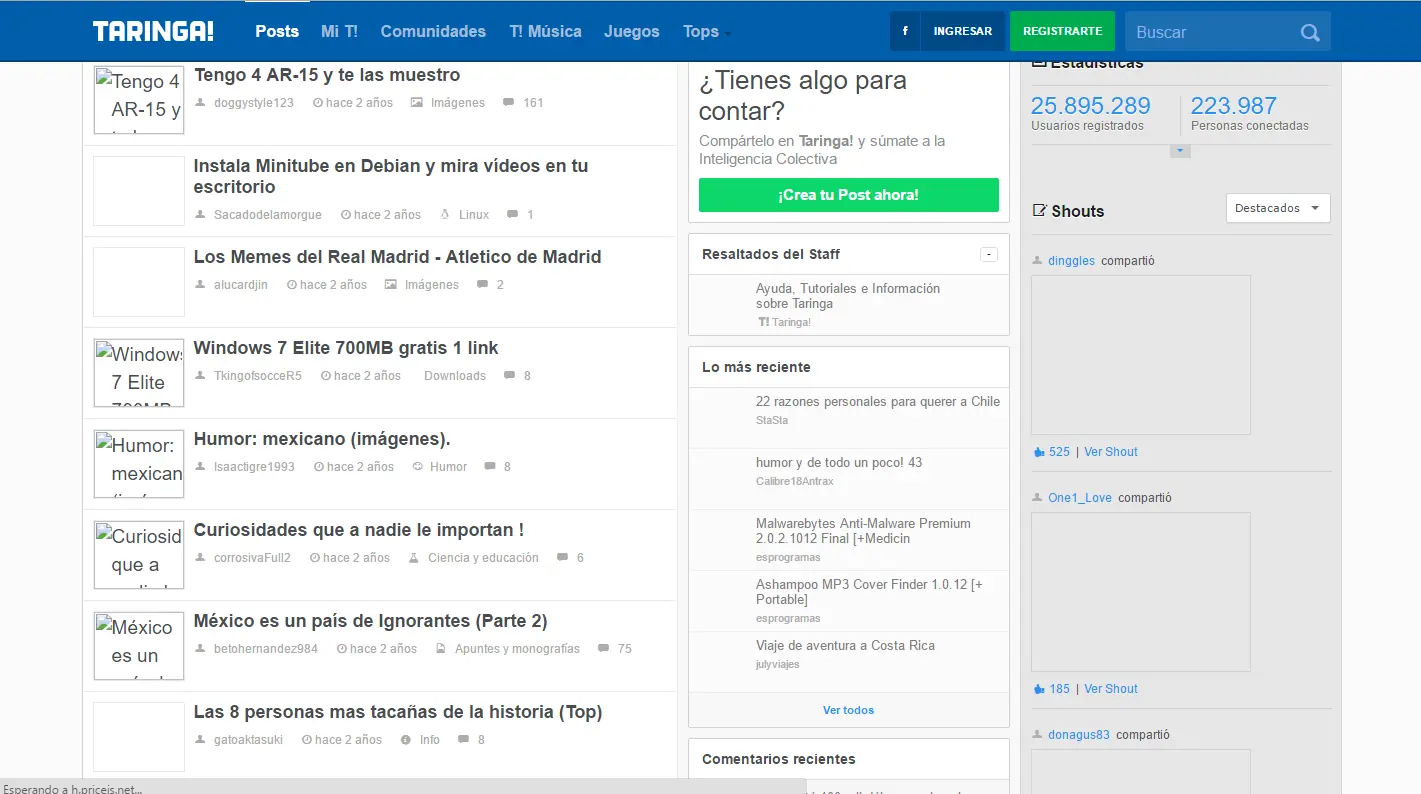Open post 'Los Memes del Real Madrid - Atletico de Madrid'

(x=397, y=257)
